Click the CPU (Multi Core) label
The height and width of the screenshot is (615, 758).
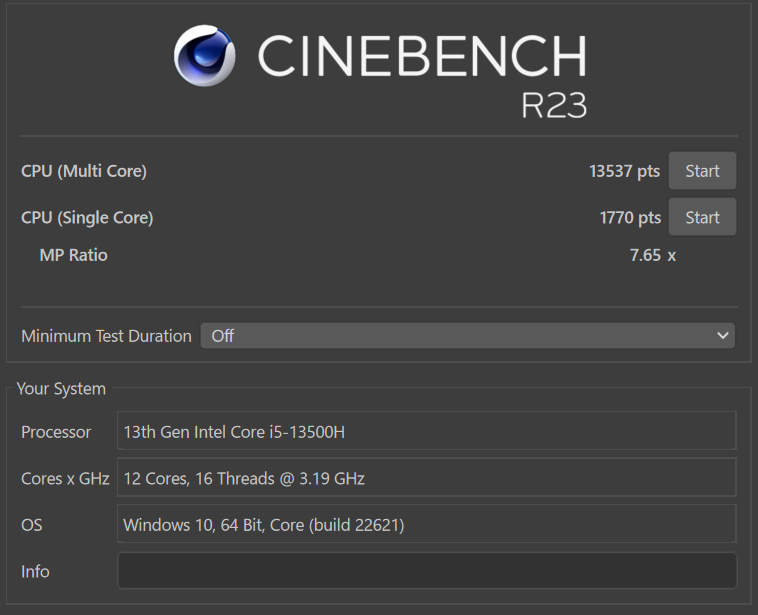84,171
